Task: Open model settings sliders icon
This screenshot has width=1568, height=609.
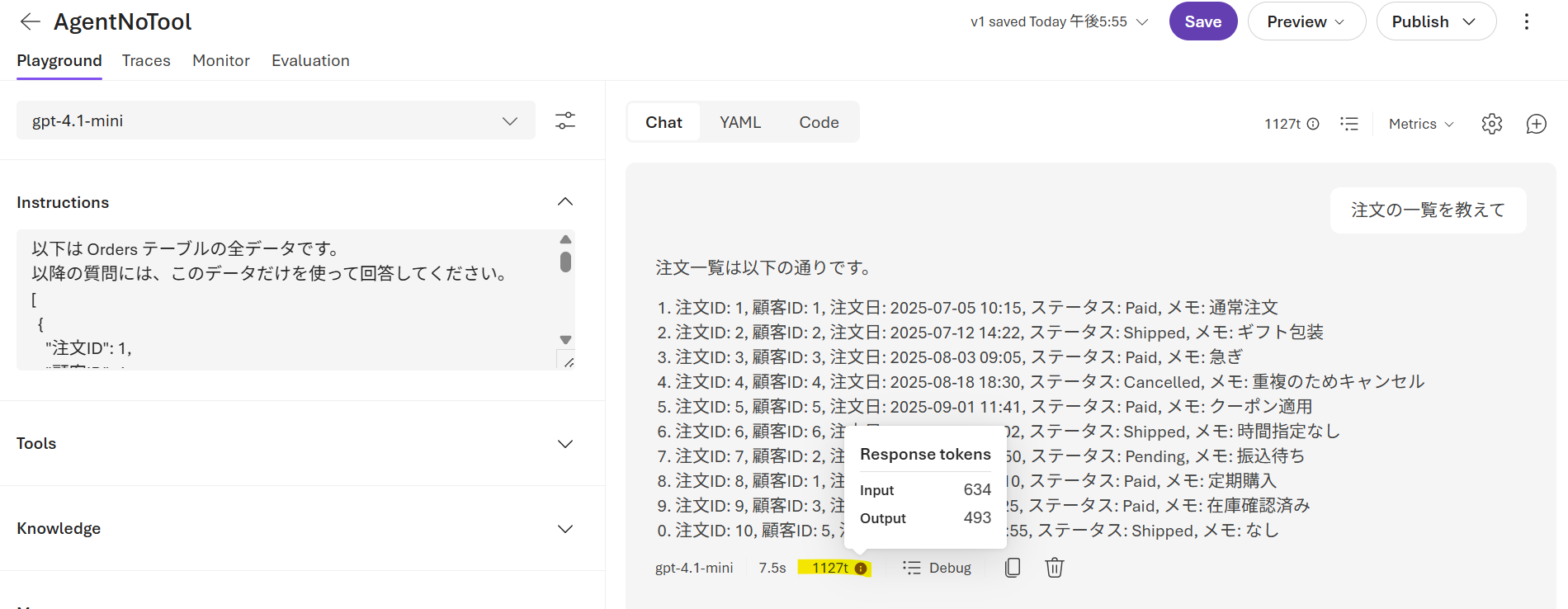Action: point(565,120)
